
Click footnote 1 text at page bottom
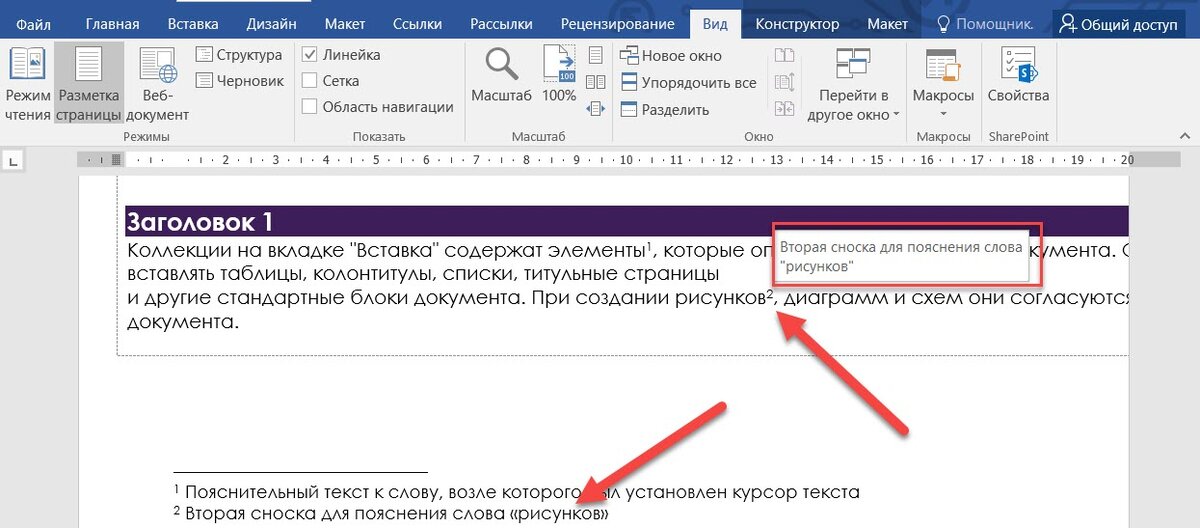[x=516, y=492]
